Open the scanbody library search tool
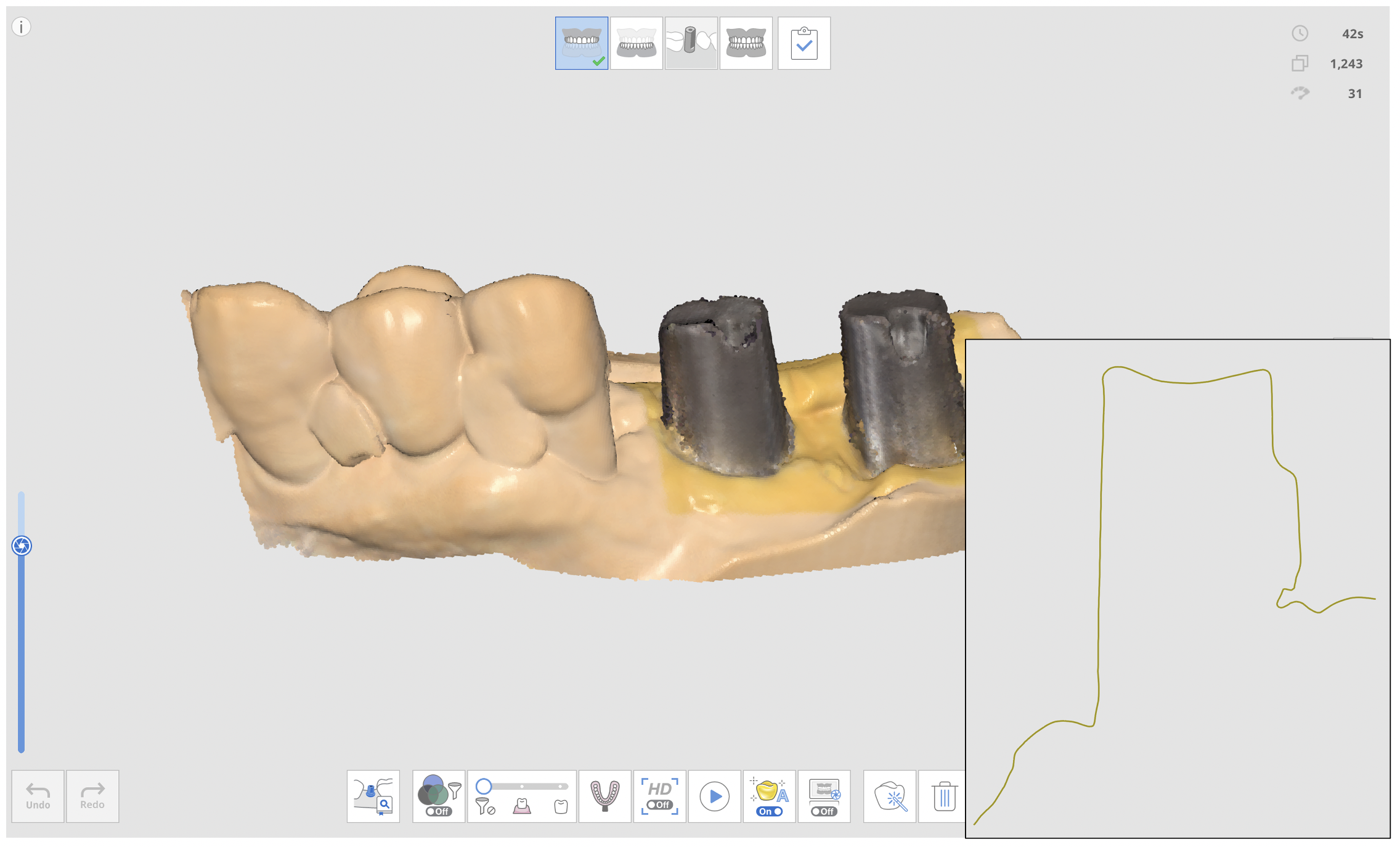 tap(373, 796)
